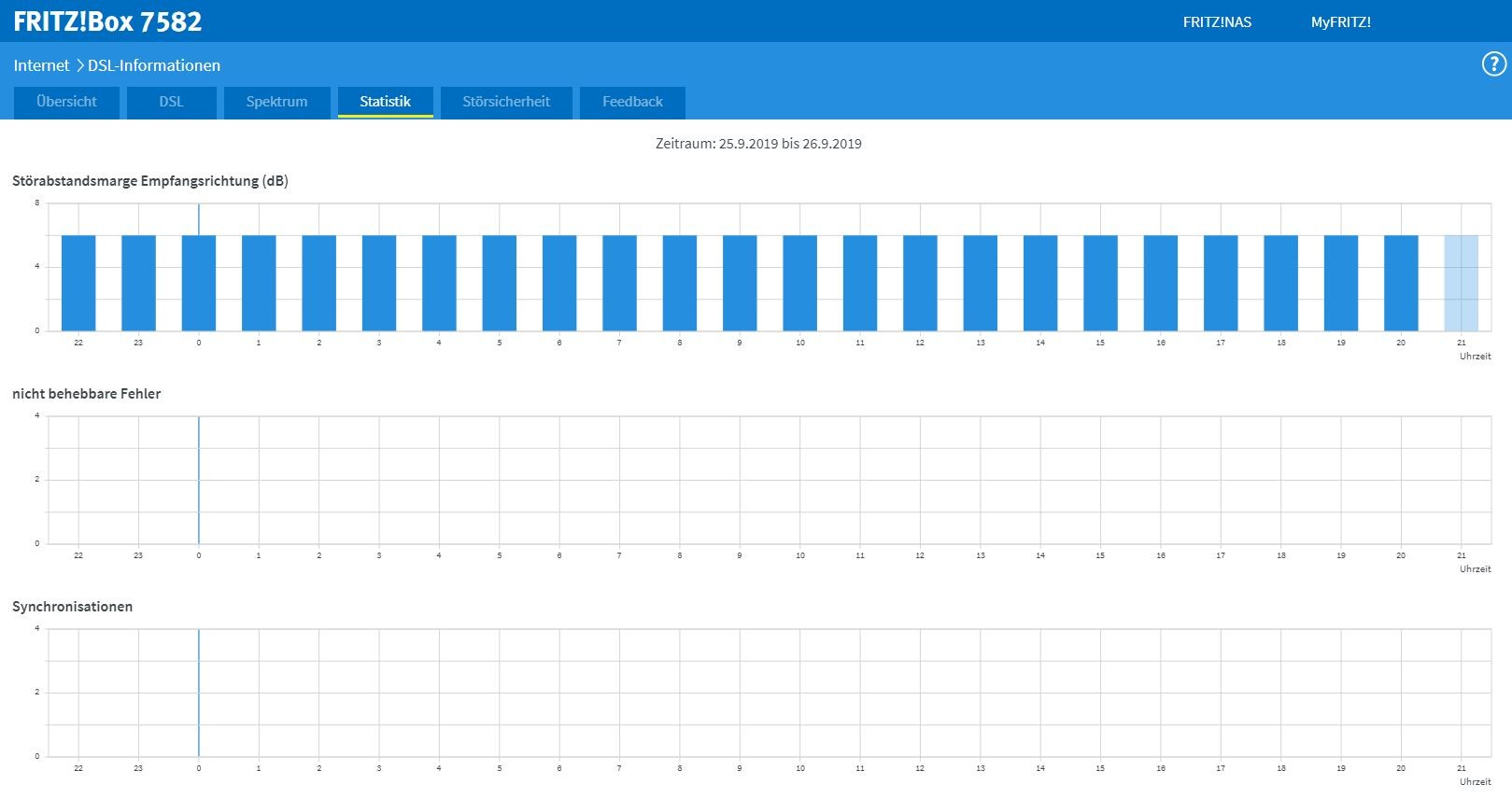The height and width of the screenshot is (799, 1512).
Task: Switch to the Störsicherheit tab
Action: point(506,102)
